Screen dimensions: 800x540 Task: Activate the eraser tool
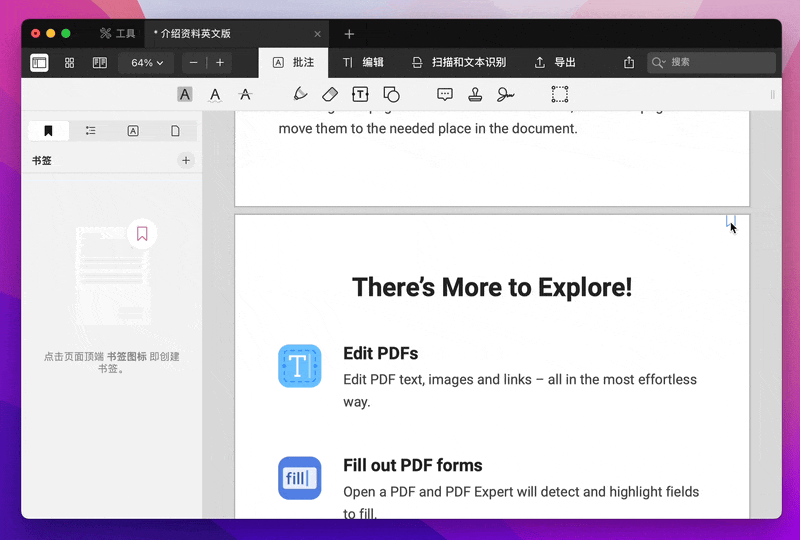click(x=330, y=94)
